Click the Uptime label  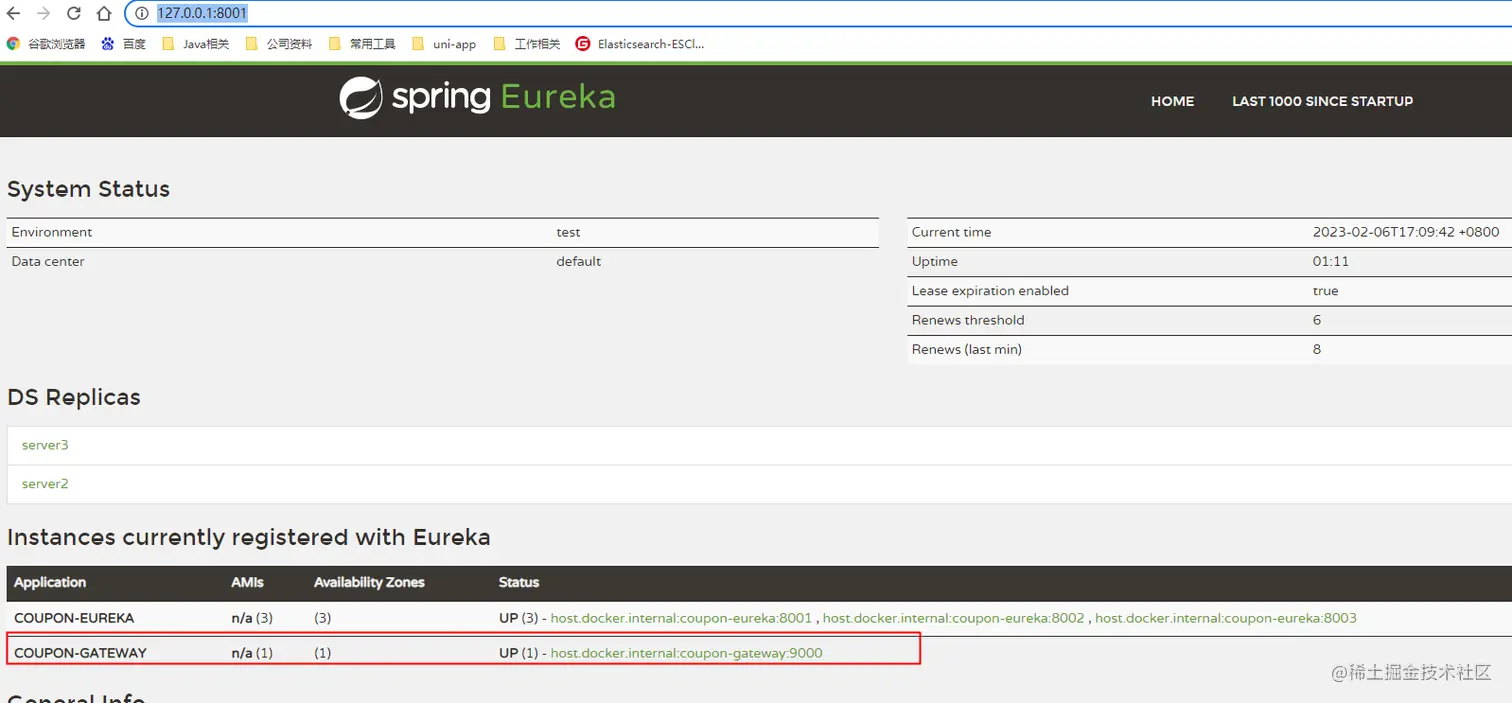(935, 261)
